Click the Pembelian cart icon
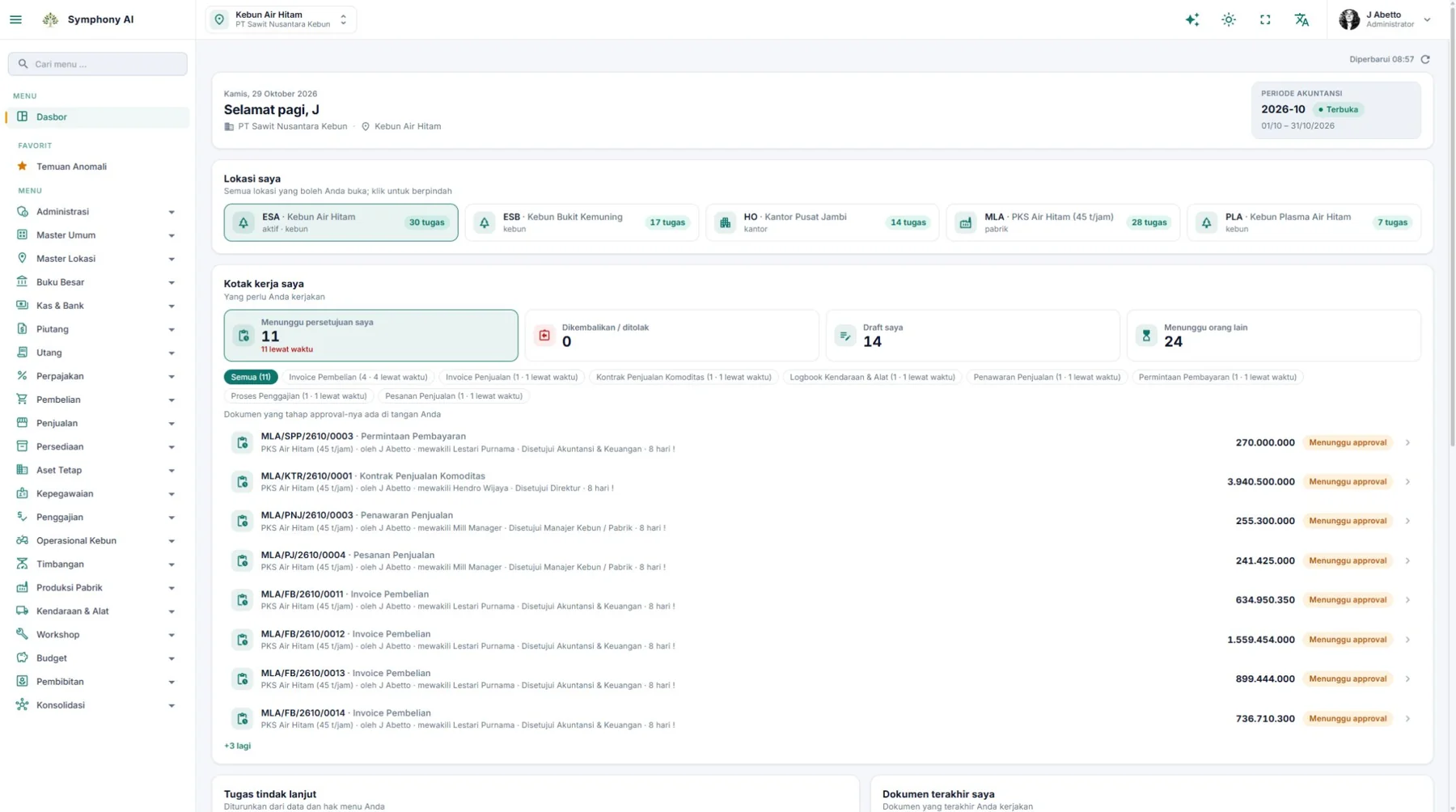This screenshot has width=1456, height=812. pos(22,399)
